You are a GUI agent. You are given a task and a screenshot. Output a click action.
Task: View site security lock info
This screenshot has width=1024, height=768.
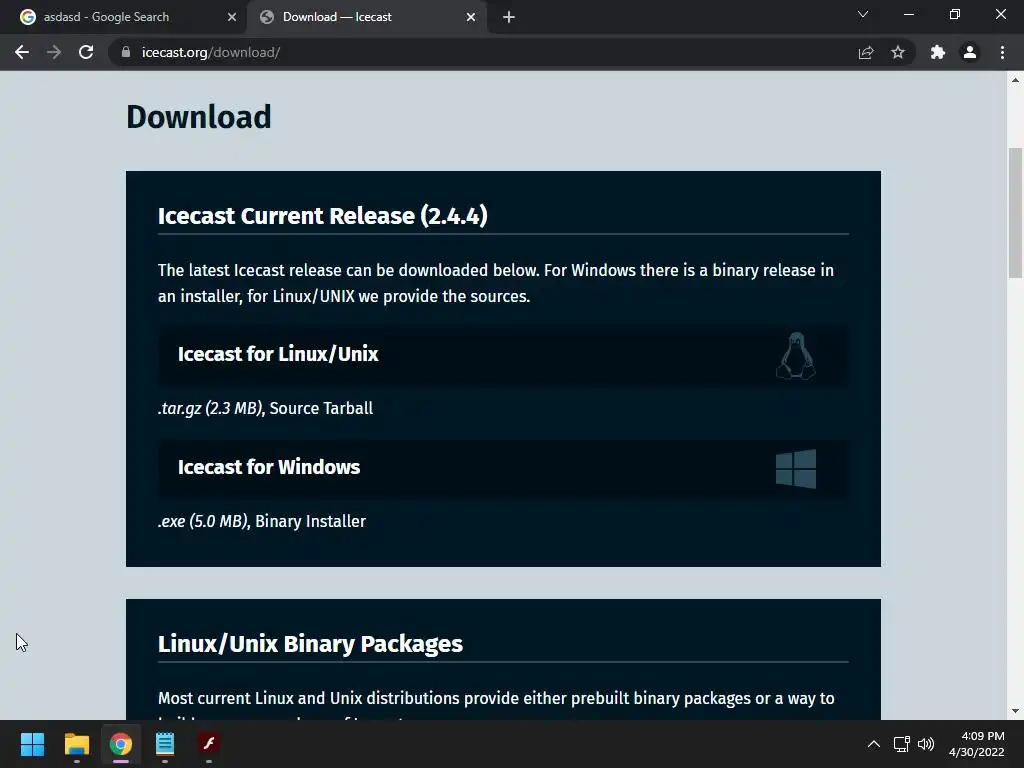(x=126, y=52)
